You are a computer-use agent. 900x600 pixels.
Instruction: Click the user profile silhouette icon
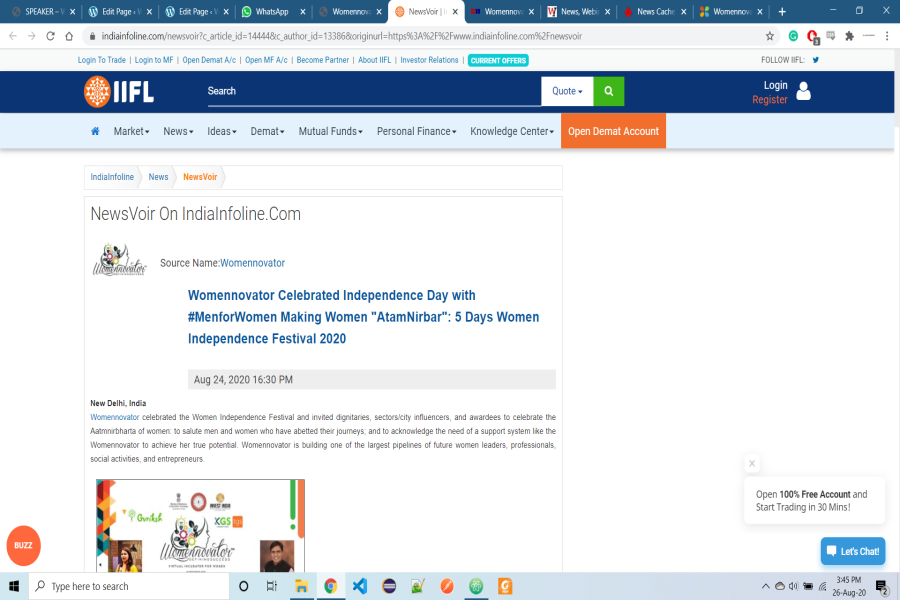[803, 92]
